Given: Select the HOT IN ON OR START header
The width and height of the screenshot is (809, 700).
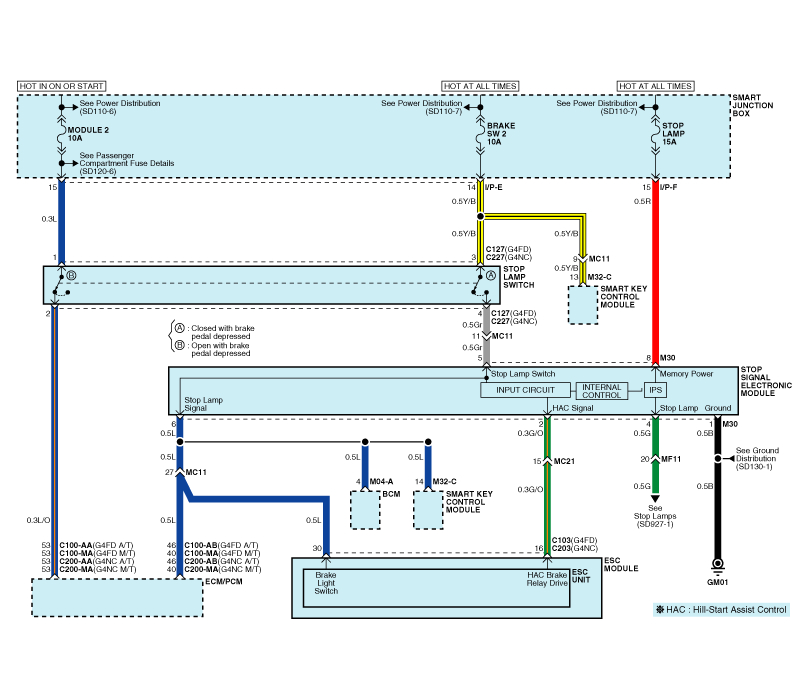Looking at the screenshot, I should 62,86.
